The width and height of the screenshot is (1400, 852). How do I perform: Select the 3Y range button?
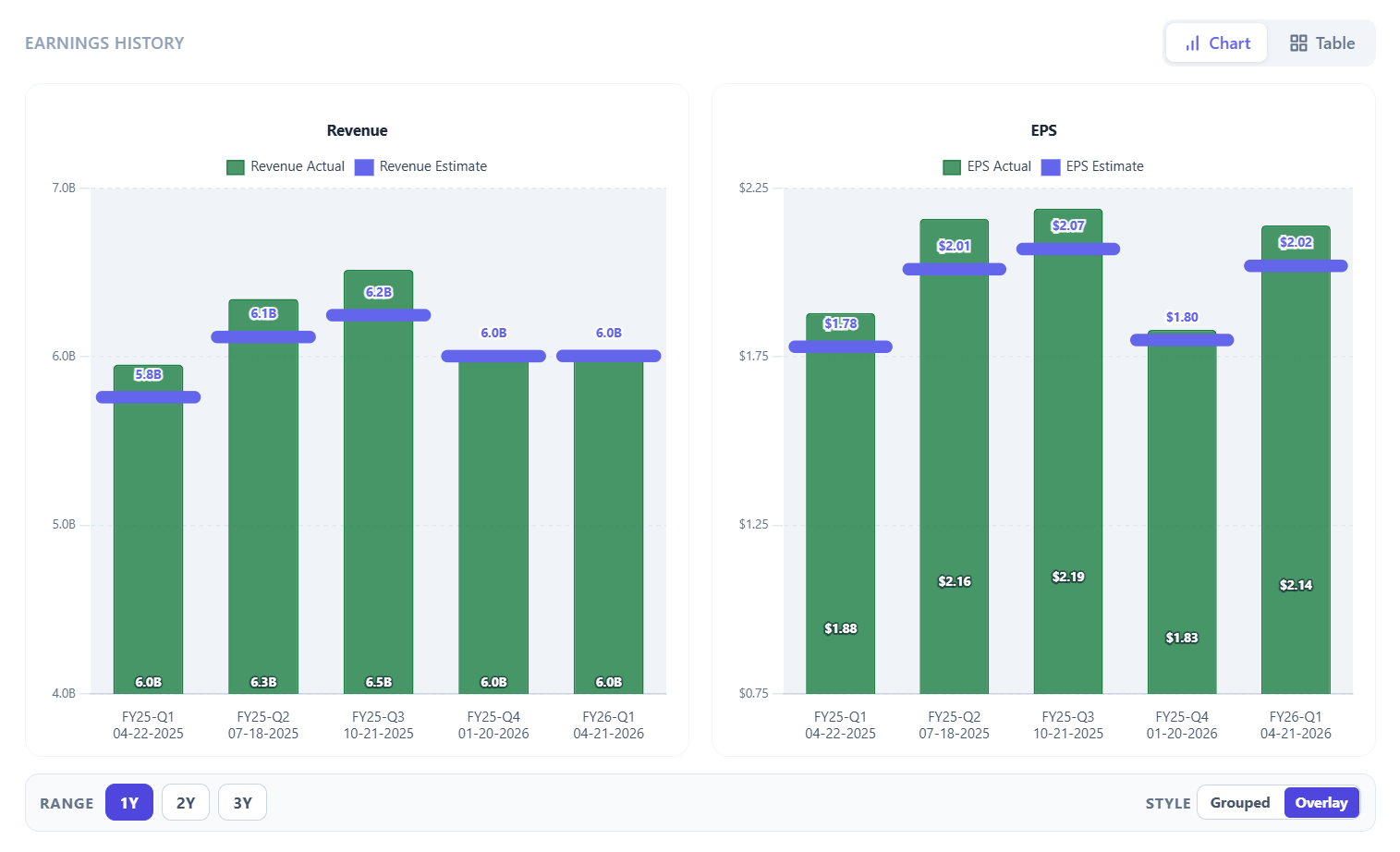[242, 802]
